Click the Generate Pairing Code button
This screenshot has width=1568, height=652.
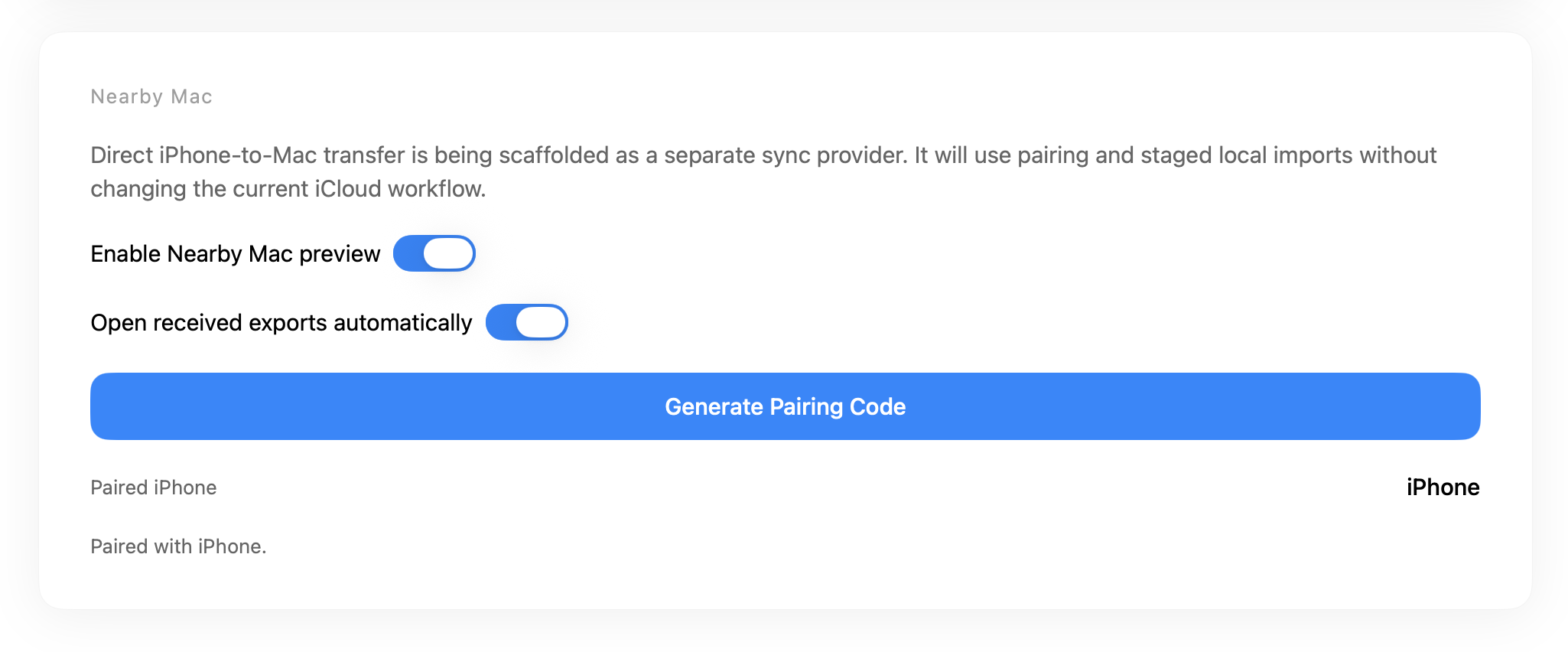click(784, 406)
